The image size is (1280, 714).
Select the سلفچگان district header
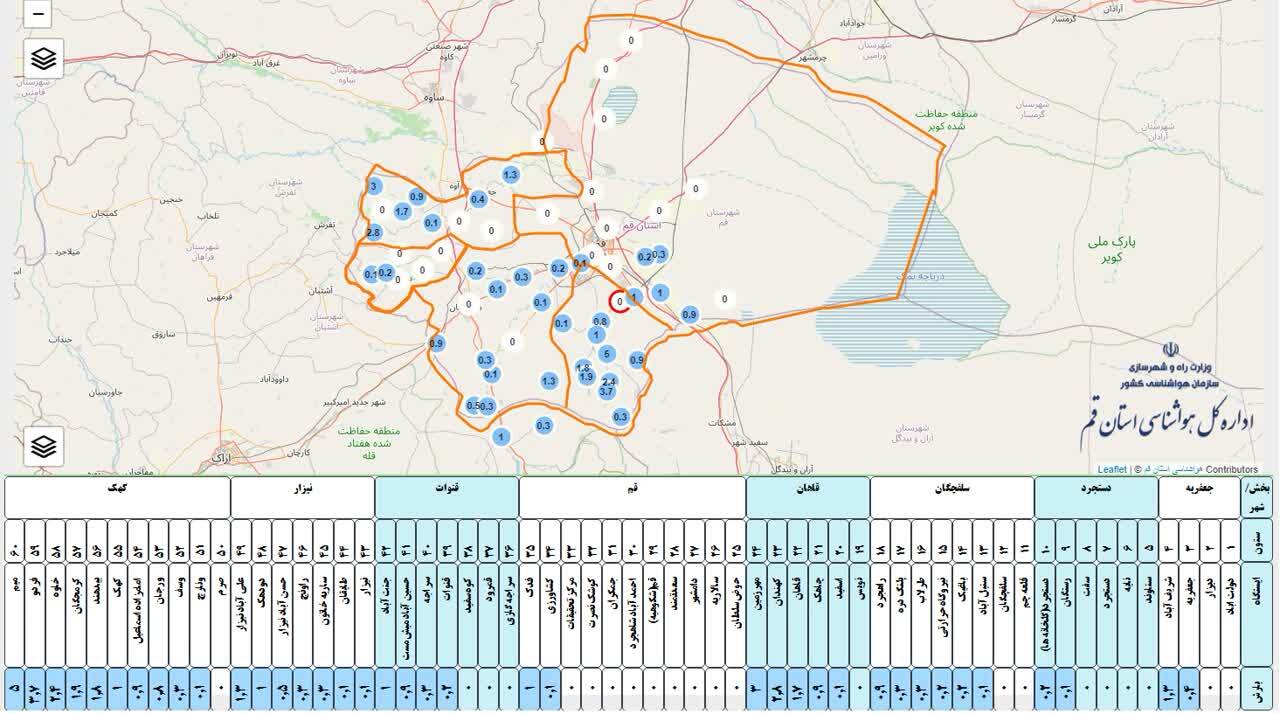pos(951,487)
